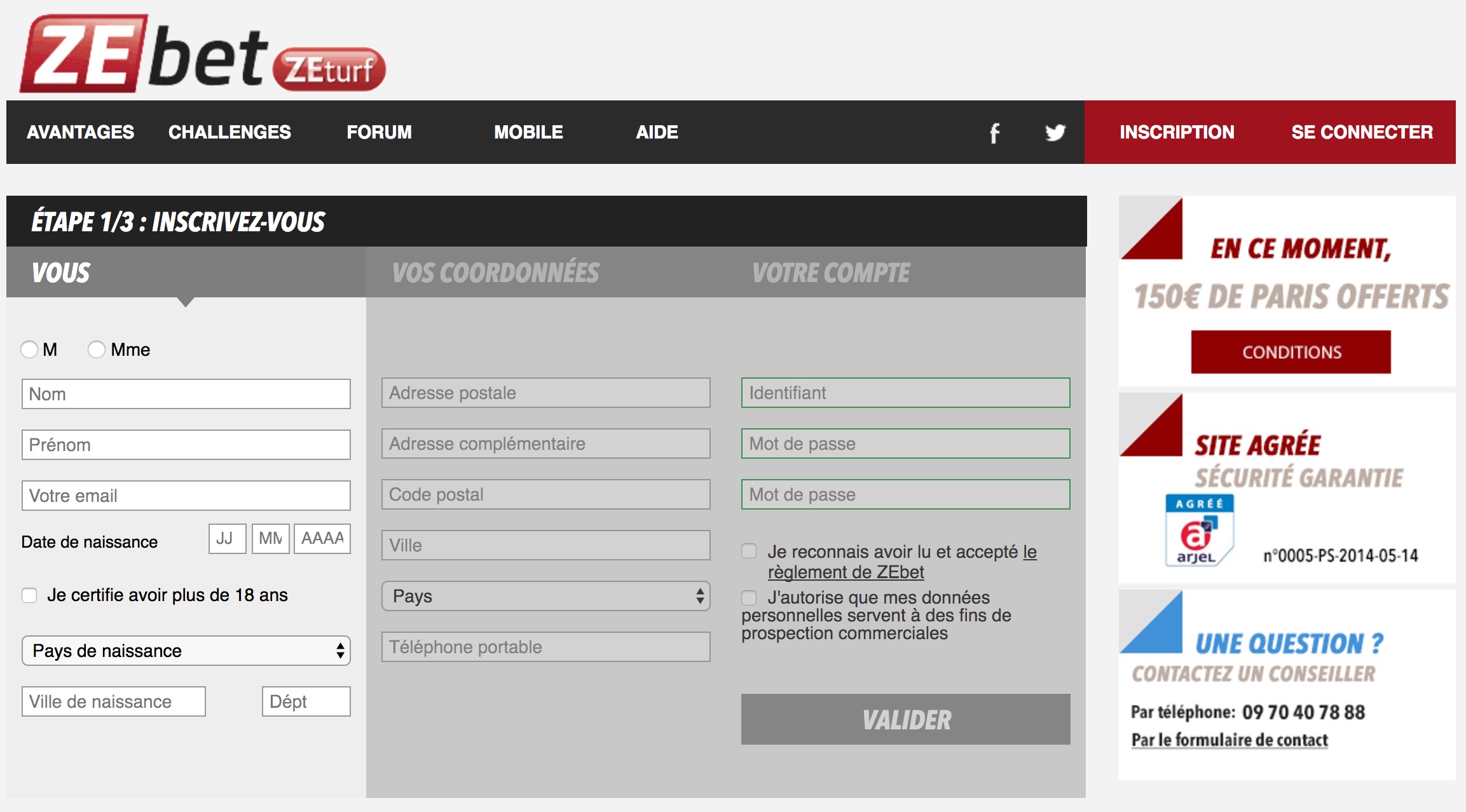Click the Téléphone portable field
Viewport: 1466px width, 812px height.
[x=546, y=647]
